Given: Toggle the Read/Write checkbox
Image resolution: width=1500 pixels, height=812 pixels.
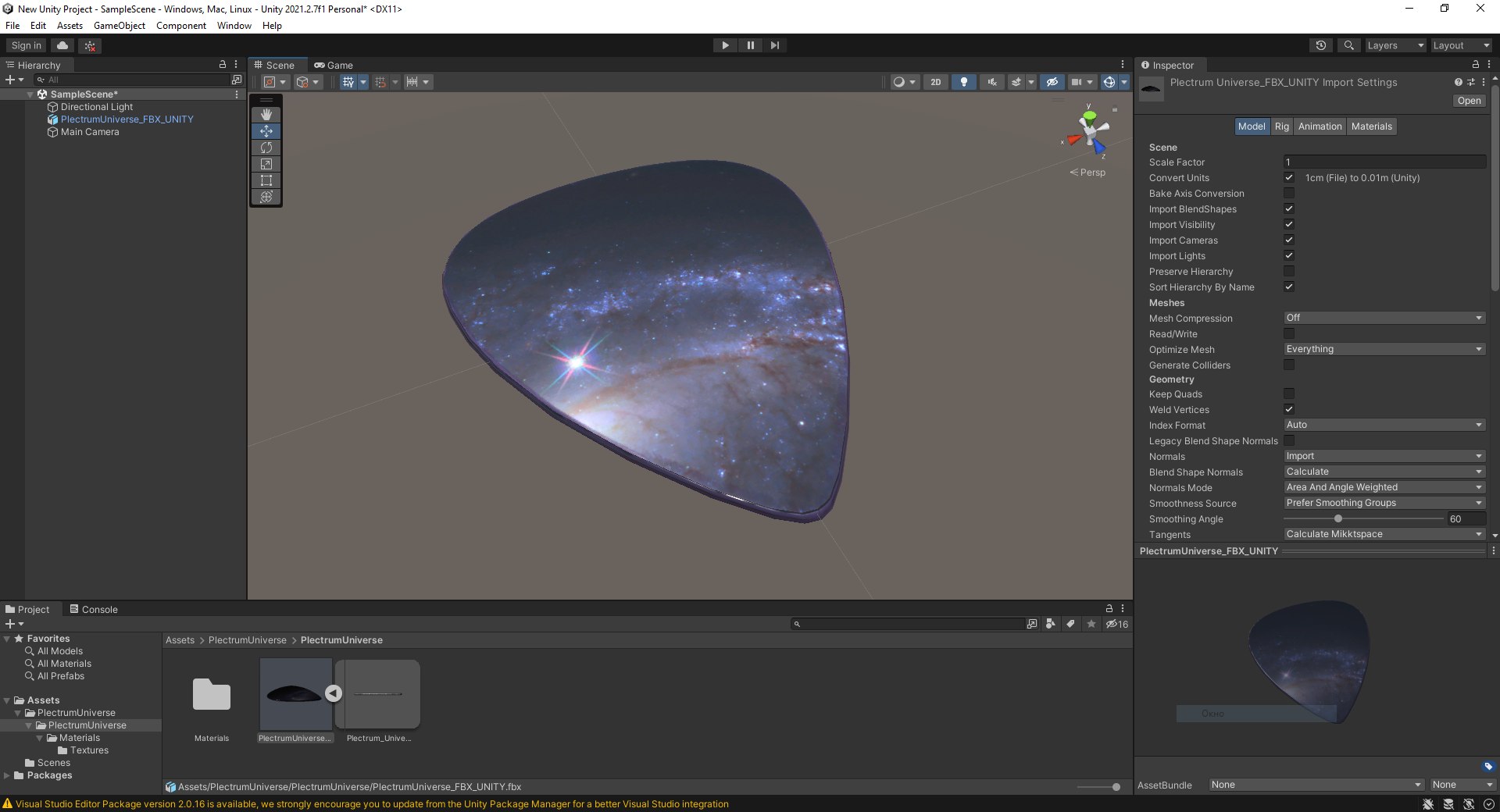Looking at the screenshot, I should [1289, 333].
